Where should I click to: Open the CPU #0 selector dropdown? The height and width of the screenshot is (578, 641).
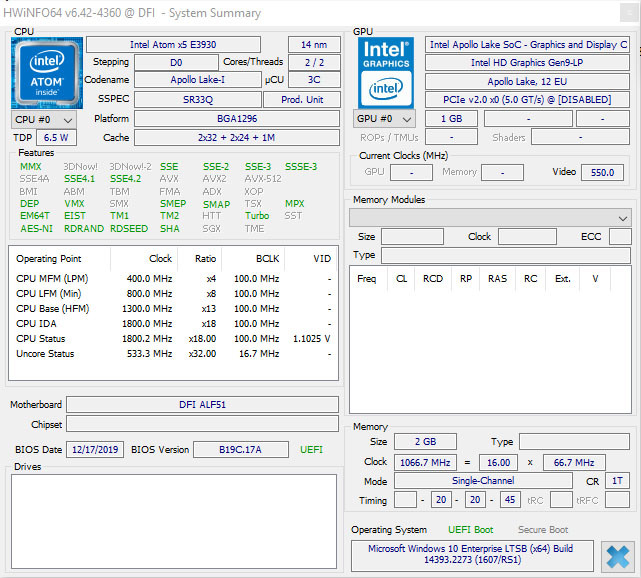click(x=42, y=119)
